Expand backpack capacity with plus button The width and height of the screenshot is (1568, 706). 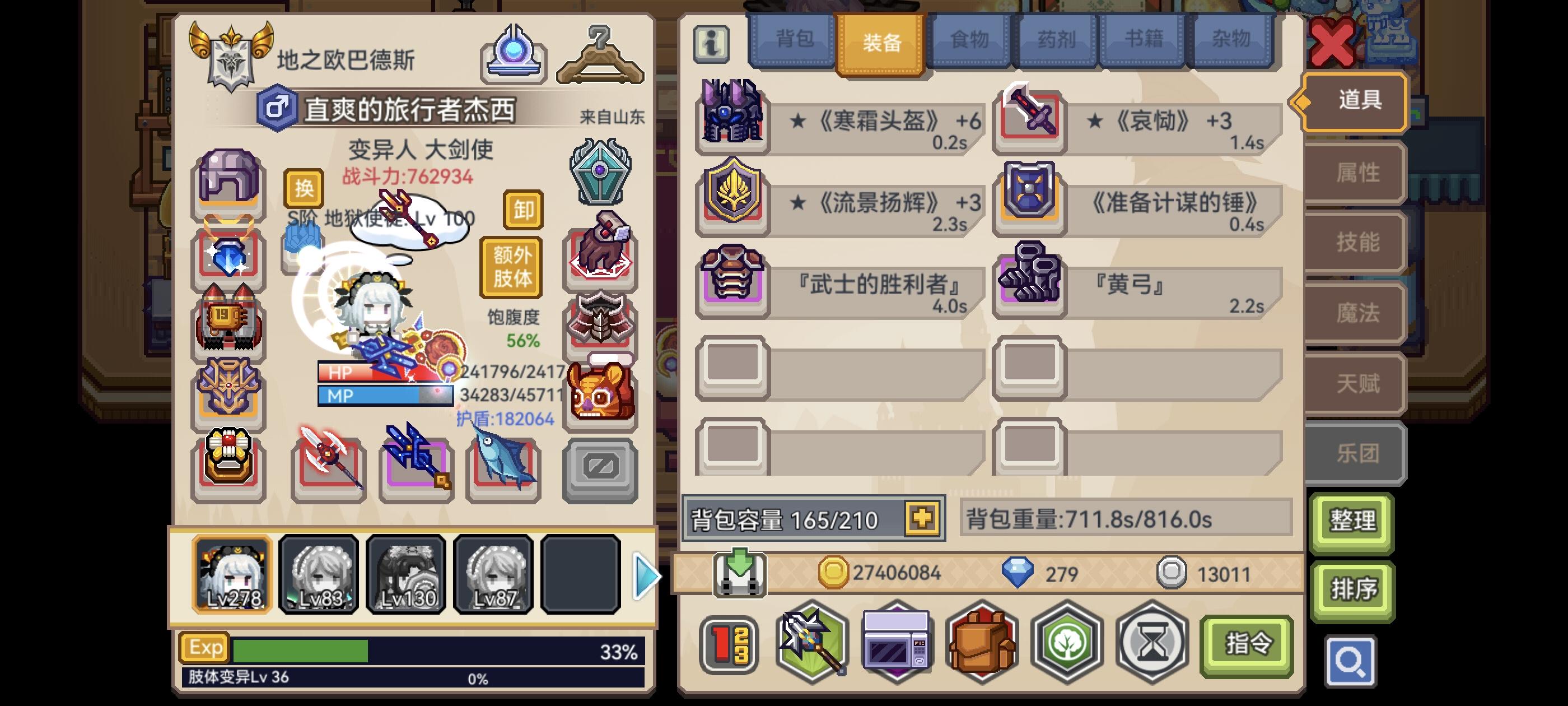[922, 518]
